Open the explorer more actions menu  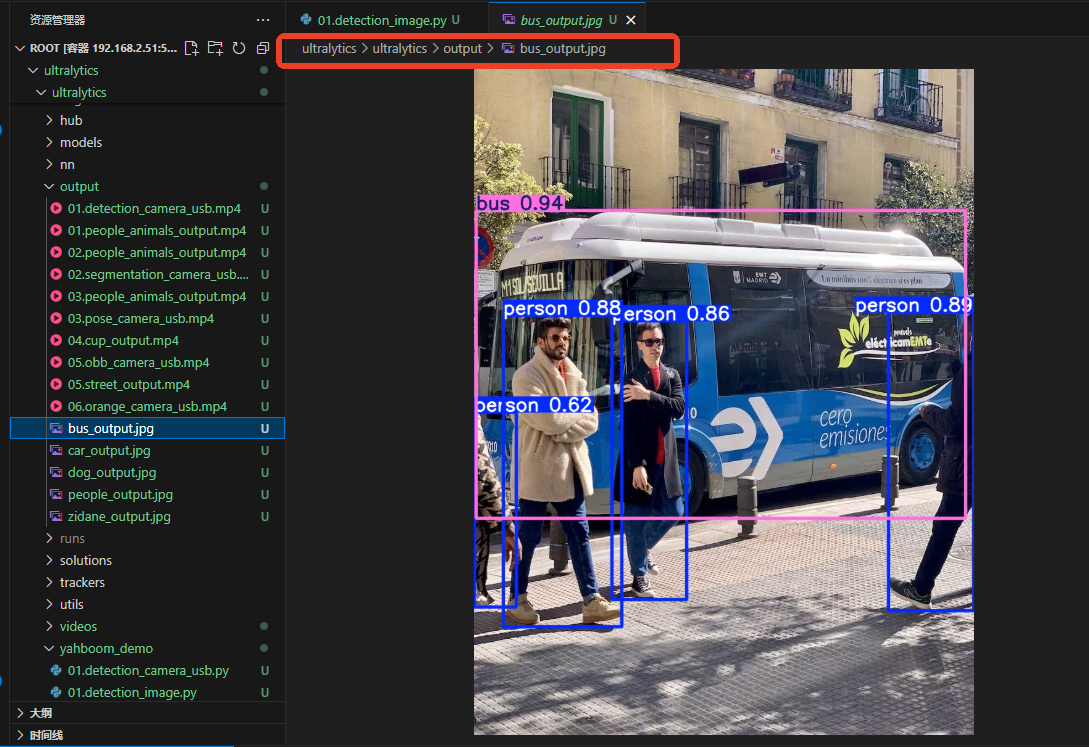263,20
